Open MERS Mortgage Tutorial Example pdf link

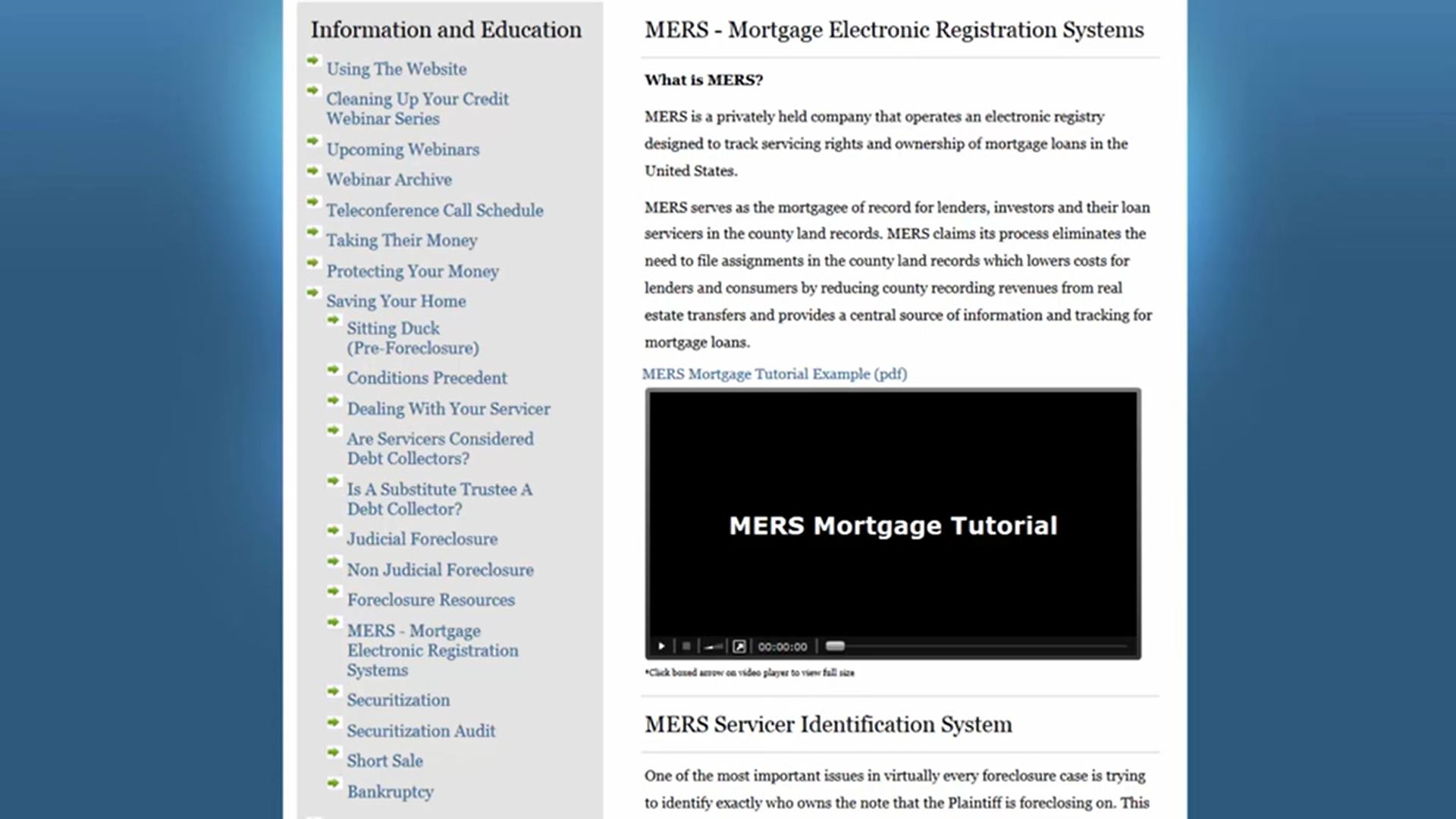point(774,374)
